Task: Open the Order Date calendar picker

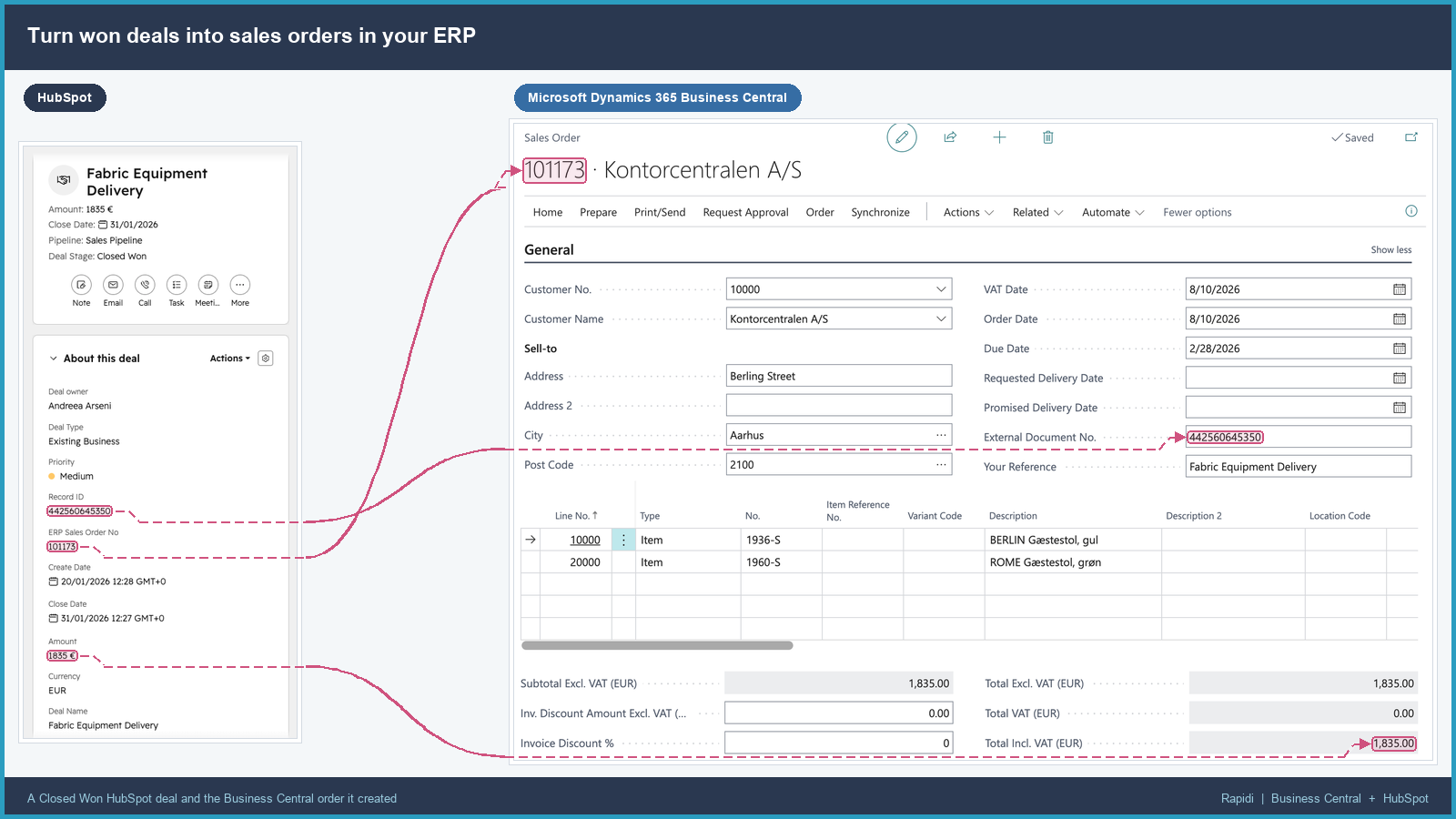Action: pos(1400,319)
